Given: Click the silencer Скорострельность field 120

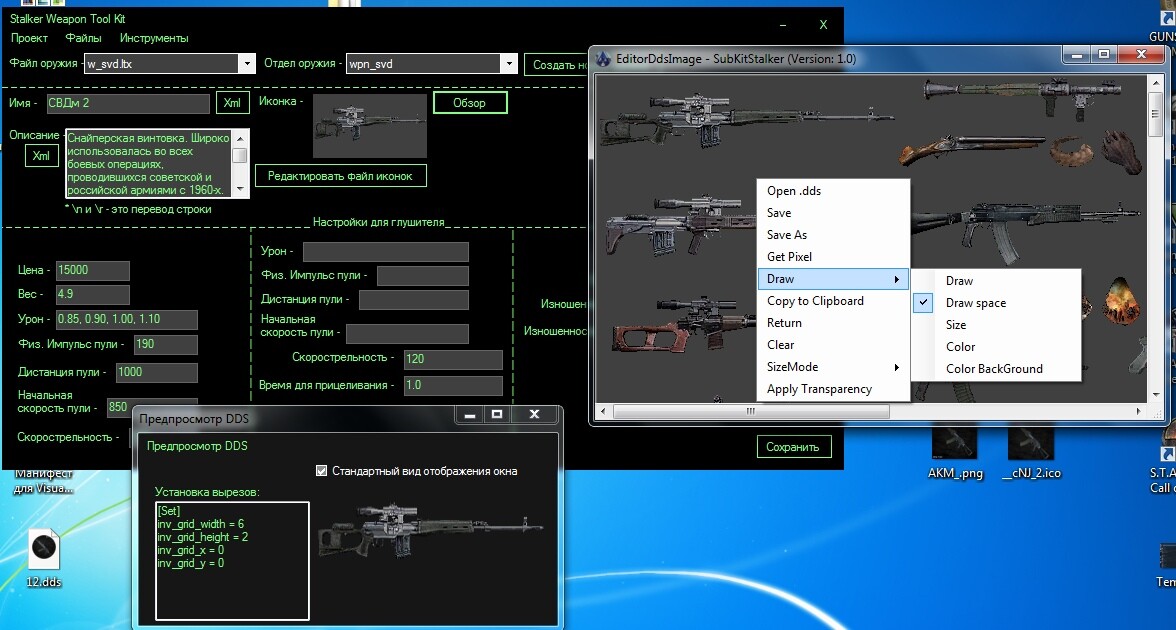Looking at the screenshot, I should (453, 358).
